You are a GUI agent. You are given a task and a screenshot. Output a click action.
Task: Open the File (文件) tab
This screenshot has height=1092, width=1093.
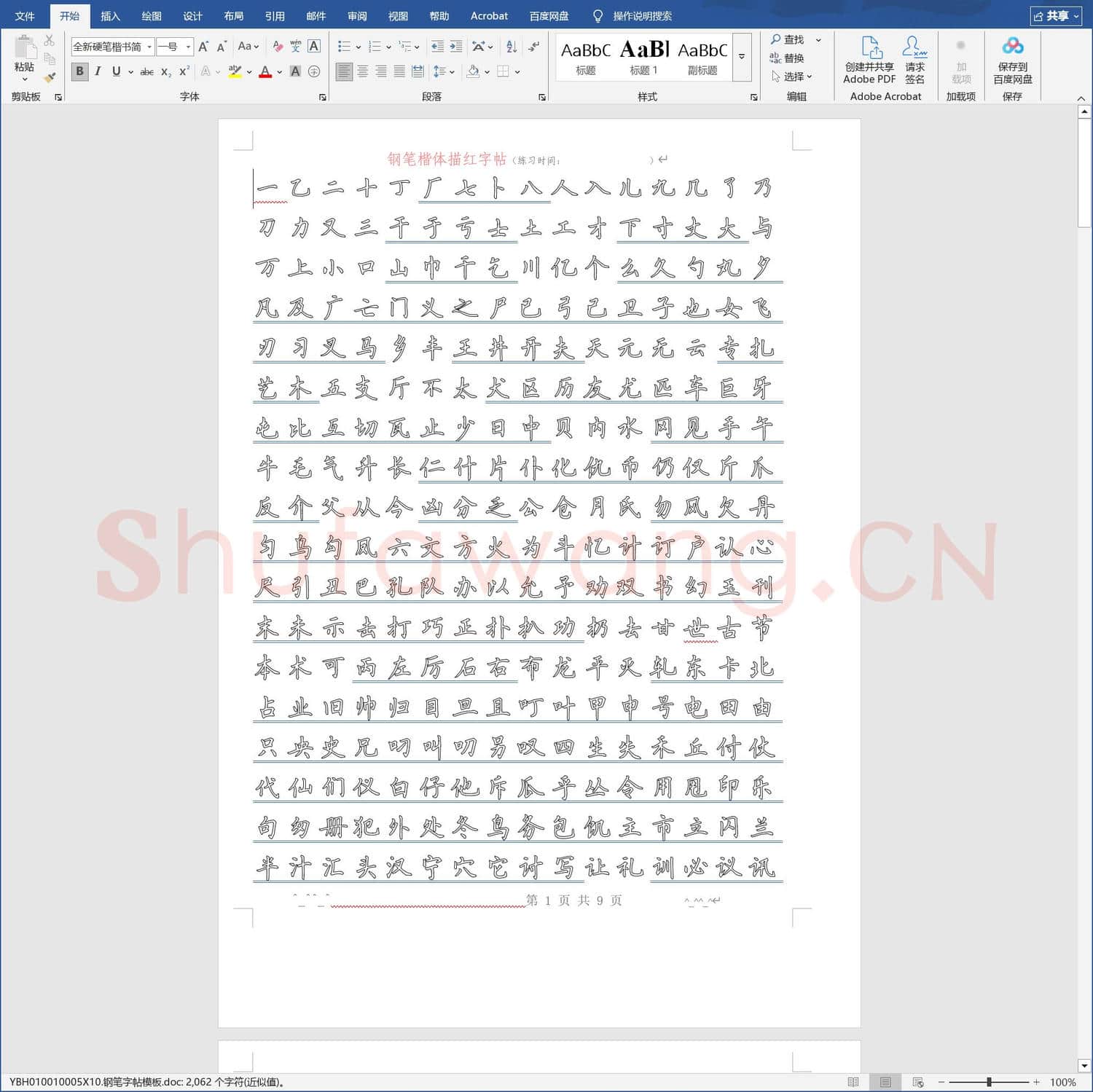point(25,16)
